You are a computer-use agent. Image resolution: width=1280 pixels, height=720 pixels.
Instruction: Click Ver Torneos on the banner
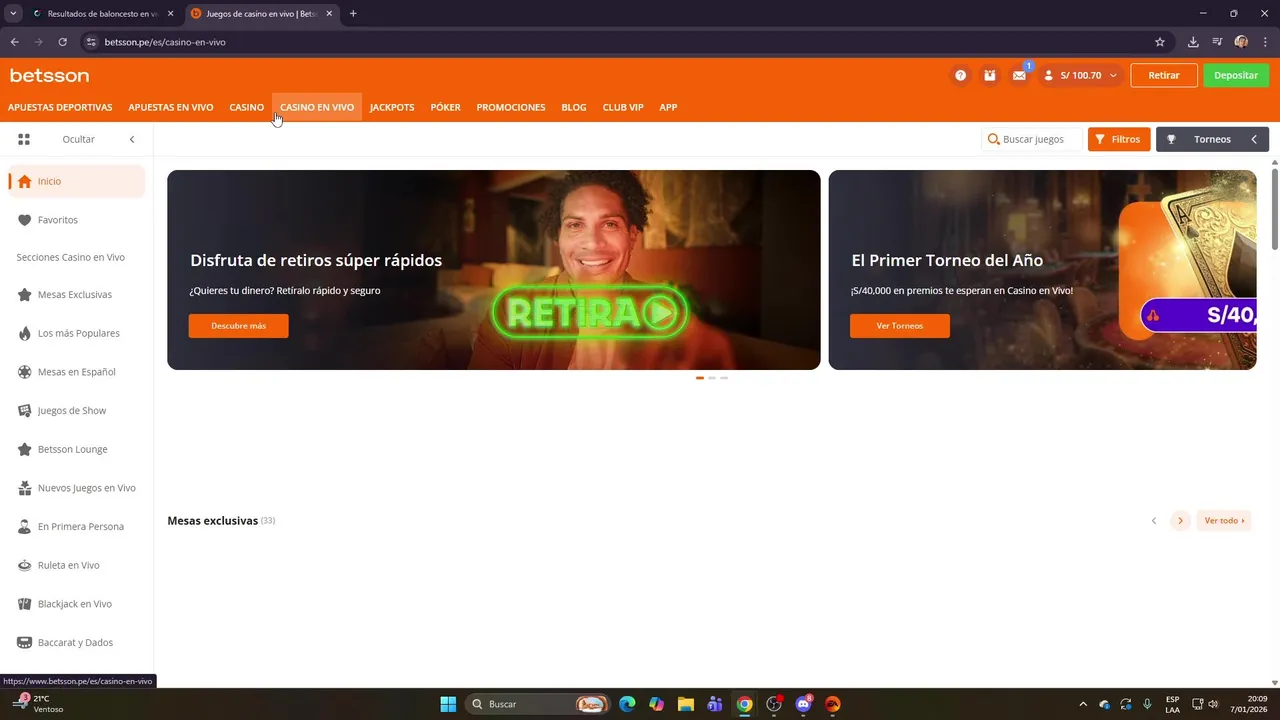tap(900, 326)
